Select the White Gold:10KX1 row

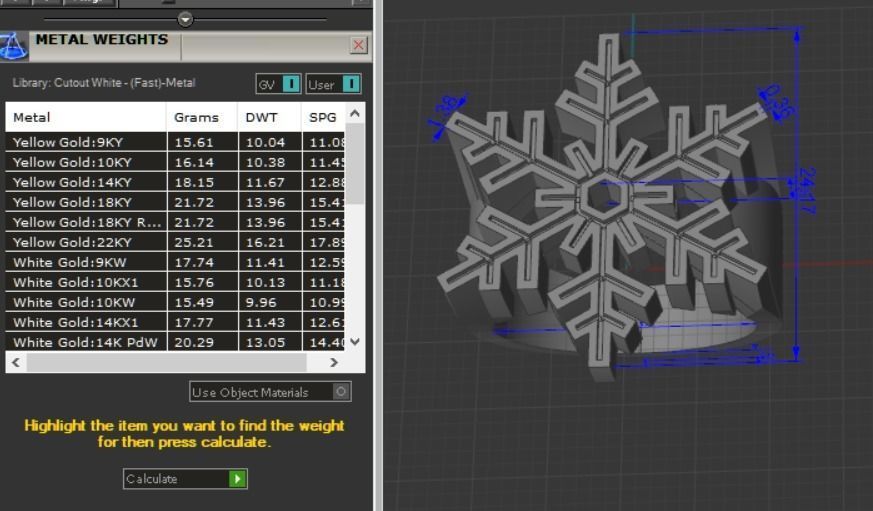[175, 283]
